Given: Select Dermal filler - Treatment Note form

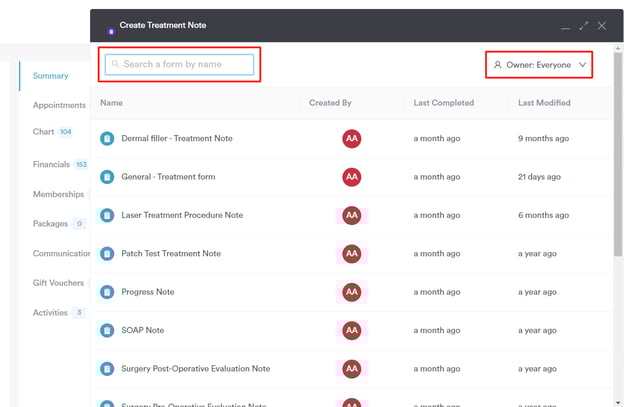Looking at the screenshot, I should click(177, 138).
